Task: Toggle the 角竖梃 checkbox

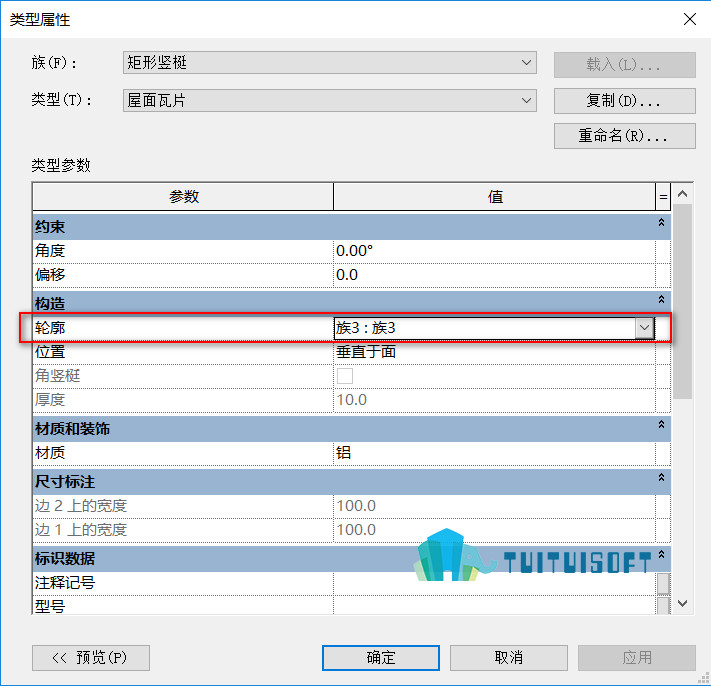Action: click(345, 376)
